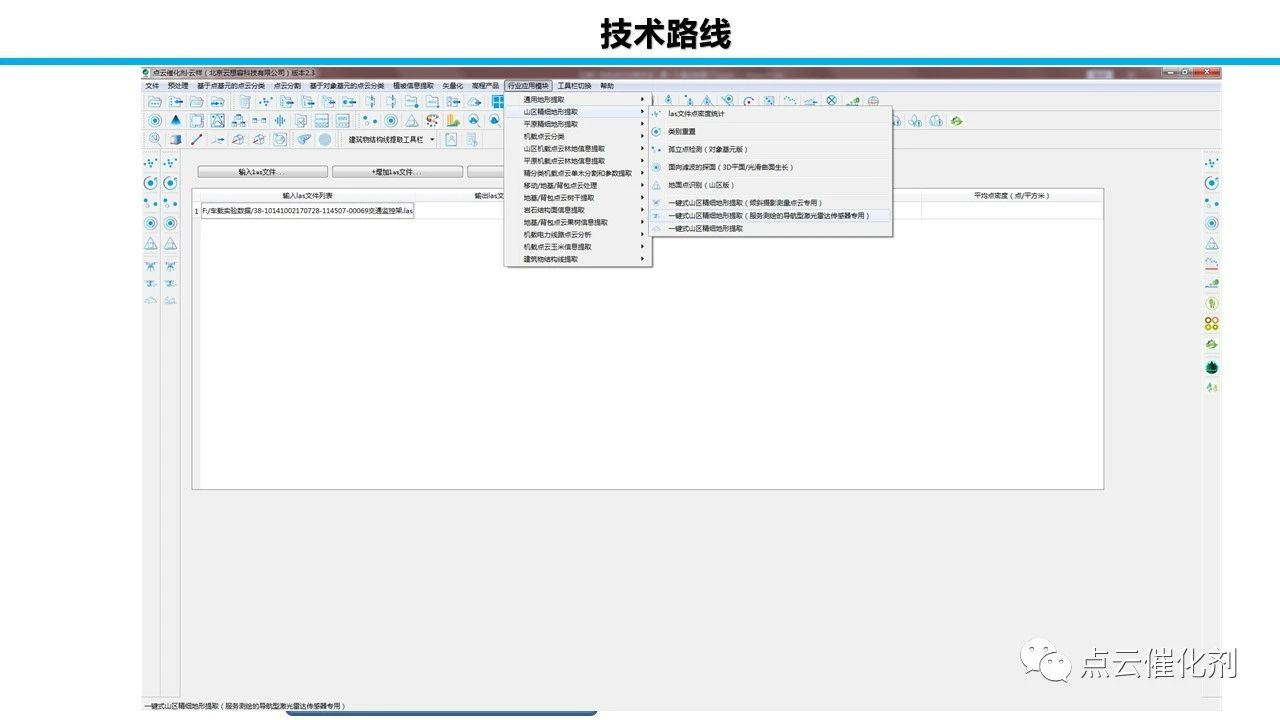Click the person portrait icon beside toolbar dropdown
The width and height of the screenshot is (1280, 720).
click(451, 140)
